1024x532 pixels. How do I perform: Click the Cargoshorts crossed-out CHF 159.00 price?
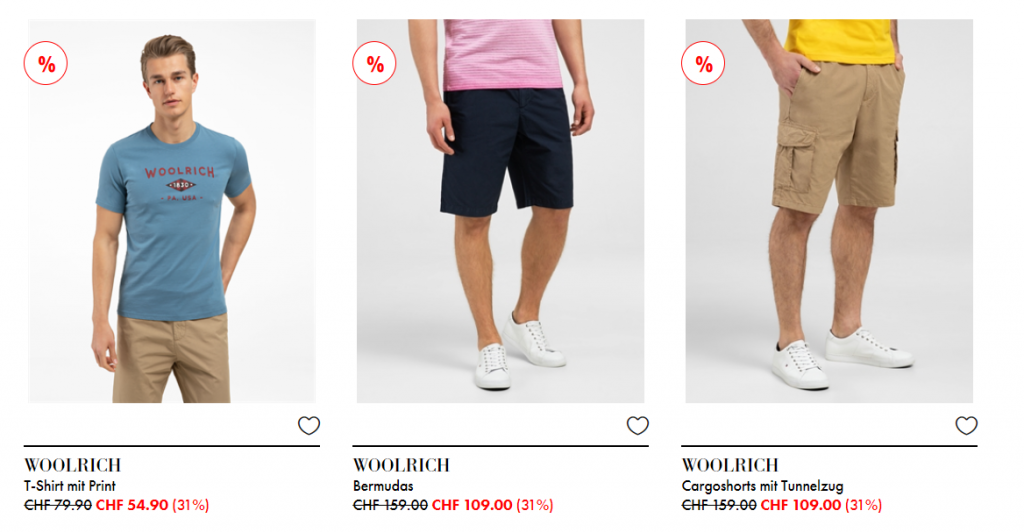719,505
